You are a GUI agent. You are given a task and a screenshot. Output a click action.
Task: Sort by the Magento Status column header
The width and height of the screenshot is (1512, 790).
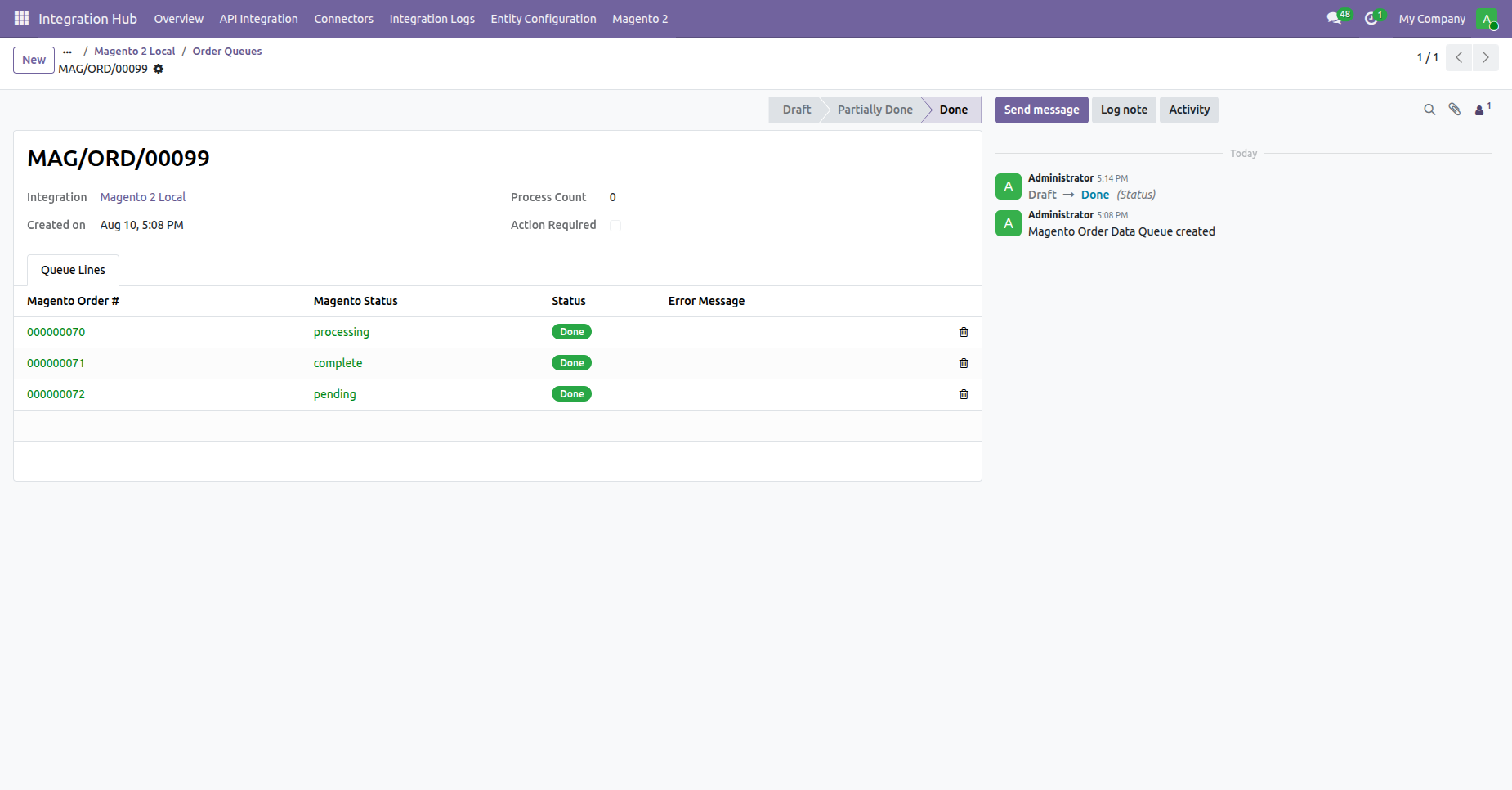(x=356, y=301)
